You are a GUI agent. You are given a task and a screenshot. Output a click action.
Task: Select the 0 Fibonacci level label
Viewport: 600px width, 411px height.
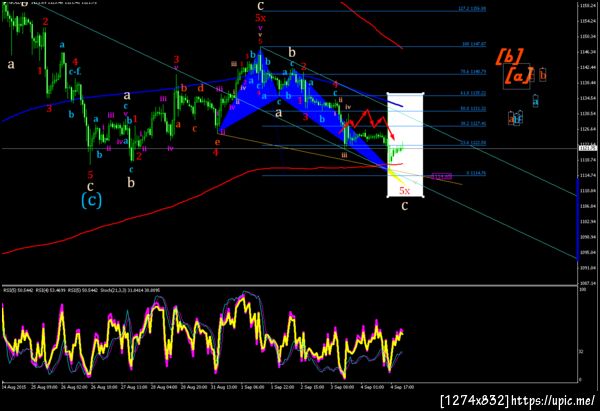point(476,173)
